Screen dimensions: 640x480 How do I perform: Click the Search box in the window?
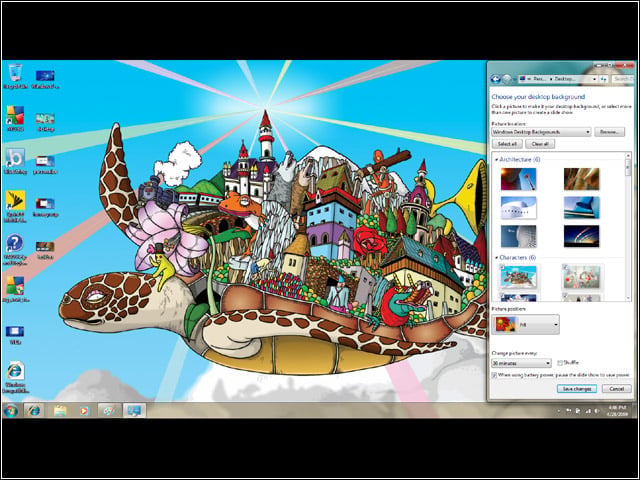click(623, 79)
